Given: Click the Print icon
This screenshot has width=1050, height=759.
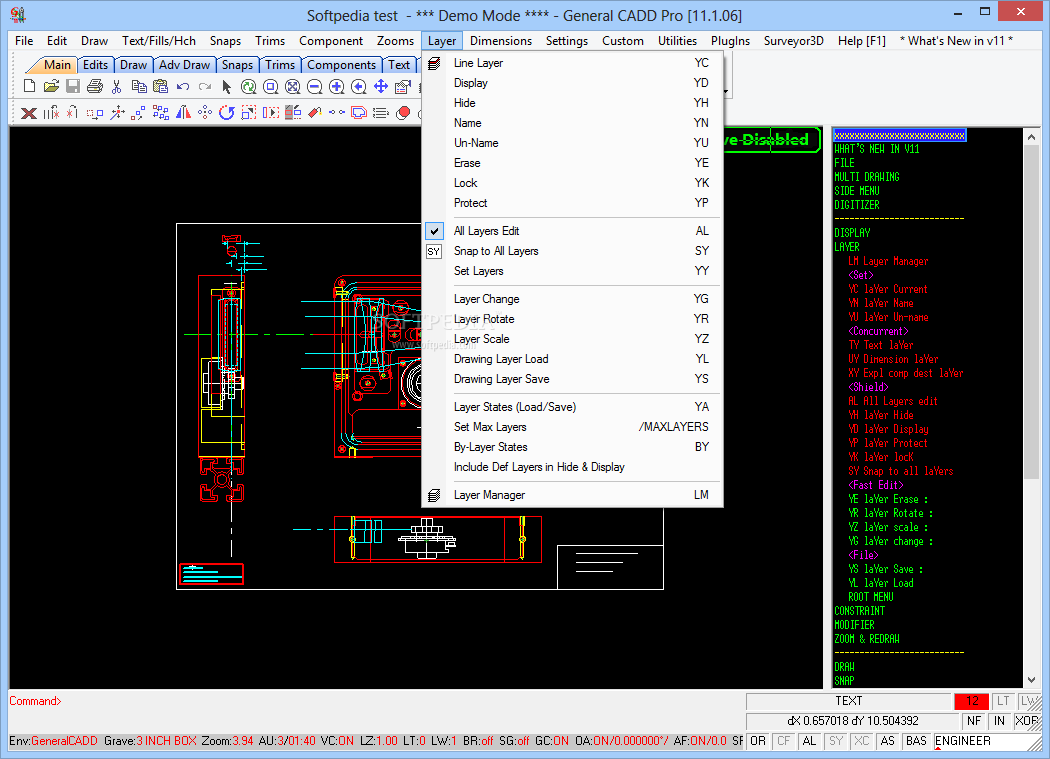Looking at the screenshot, I should [x=94, y=86].
